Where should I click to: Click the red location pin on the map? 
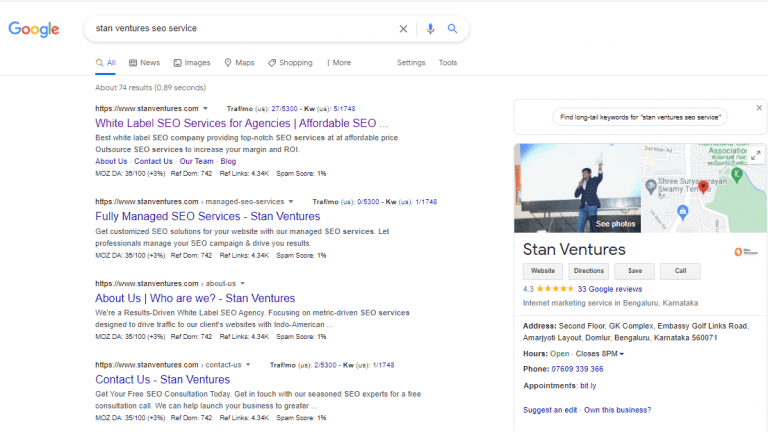pos(703,187)
